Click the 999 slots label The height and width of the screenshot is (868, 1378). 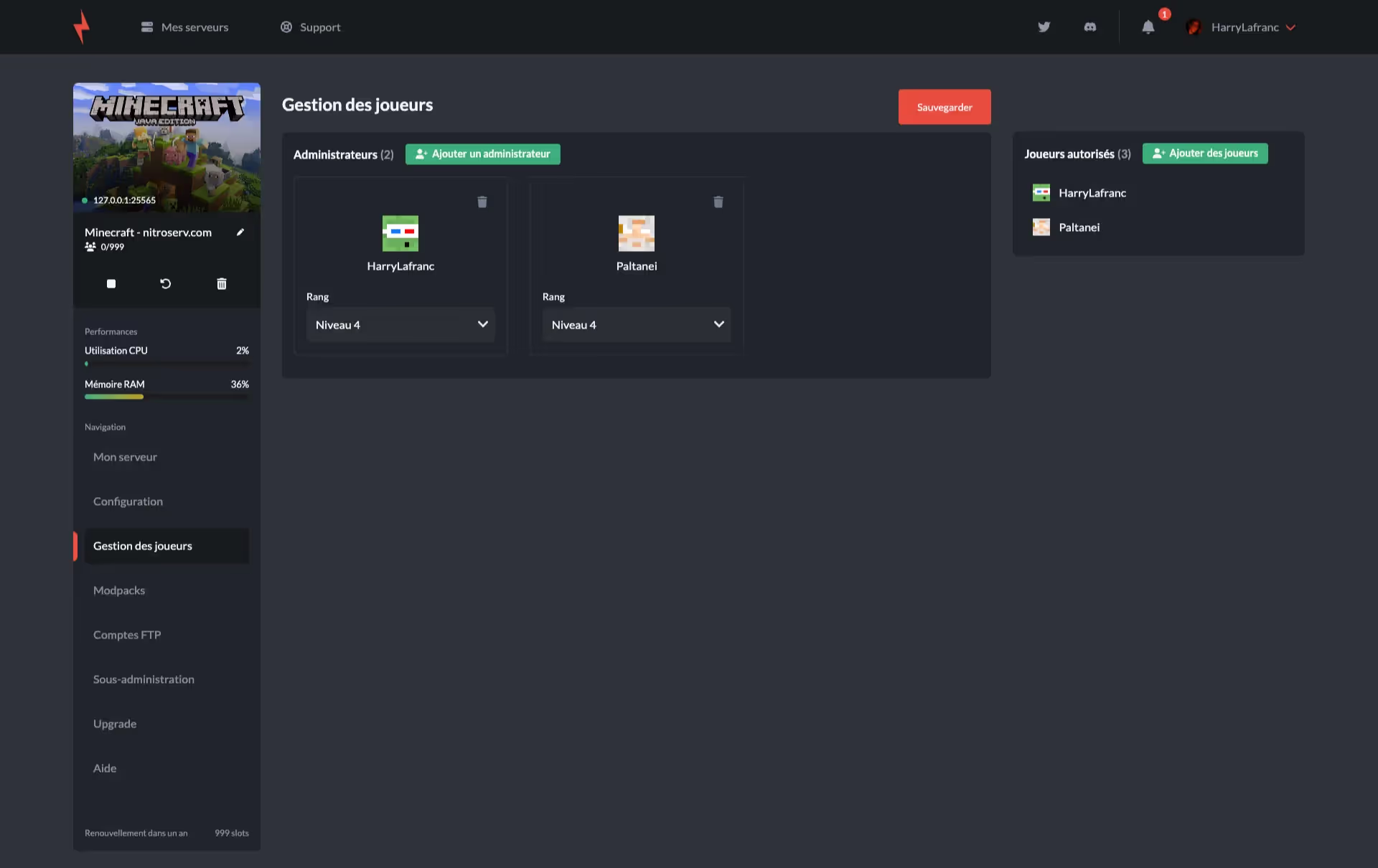coord(232,833)
